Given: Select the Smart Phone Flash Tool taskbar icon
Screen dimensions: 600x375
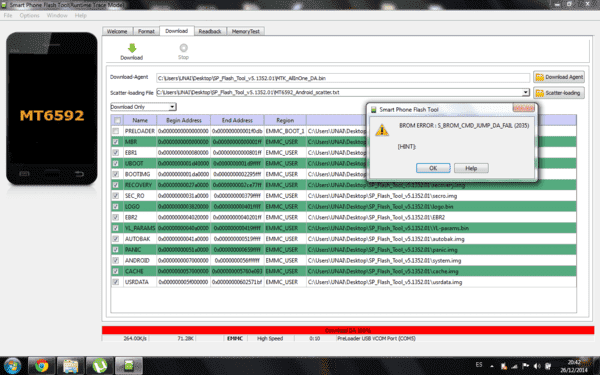Looking at the screenshot, I should [129, 365].
